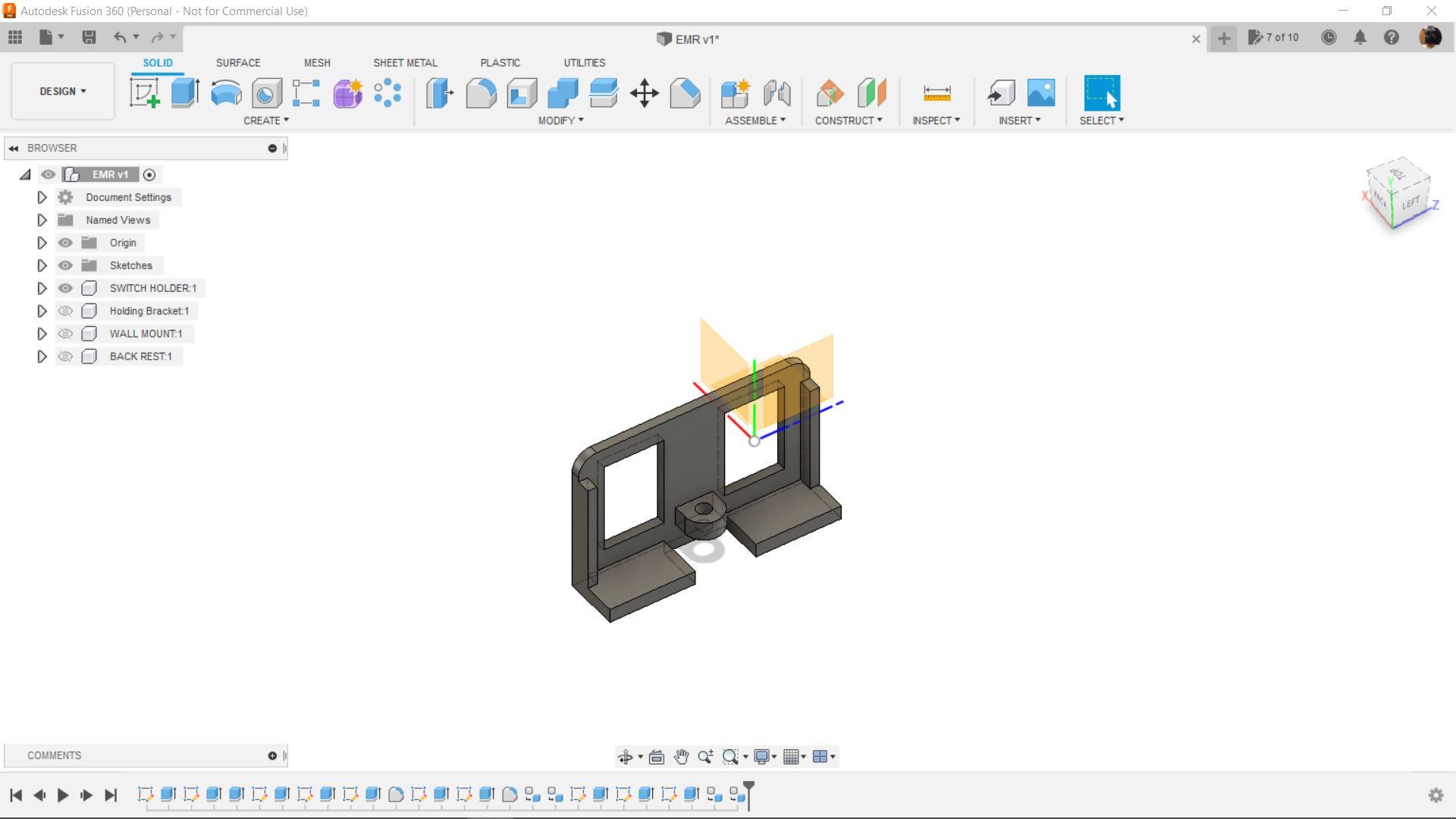This screenshot has width=1456, height=819.
Task: Click the timeline marker at end position
Action: pyautogui.click(x=748, y=792)
